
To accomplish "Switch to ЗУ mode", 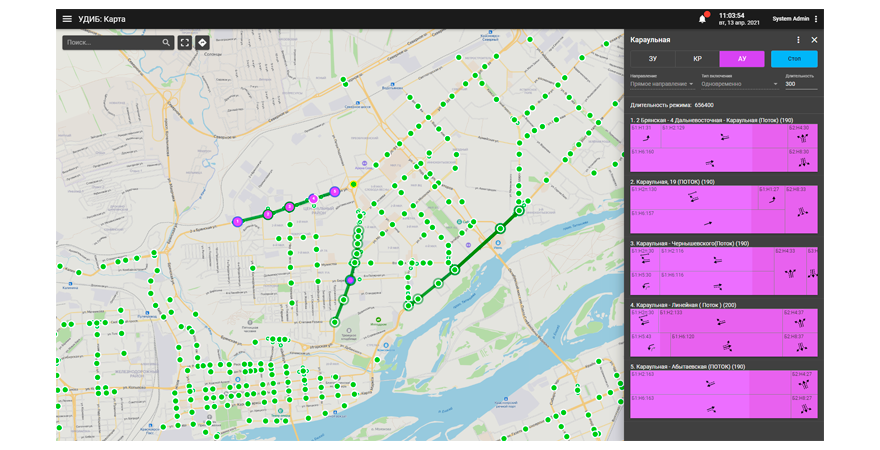I will pyautogui.click(x=652, y=59).
